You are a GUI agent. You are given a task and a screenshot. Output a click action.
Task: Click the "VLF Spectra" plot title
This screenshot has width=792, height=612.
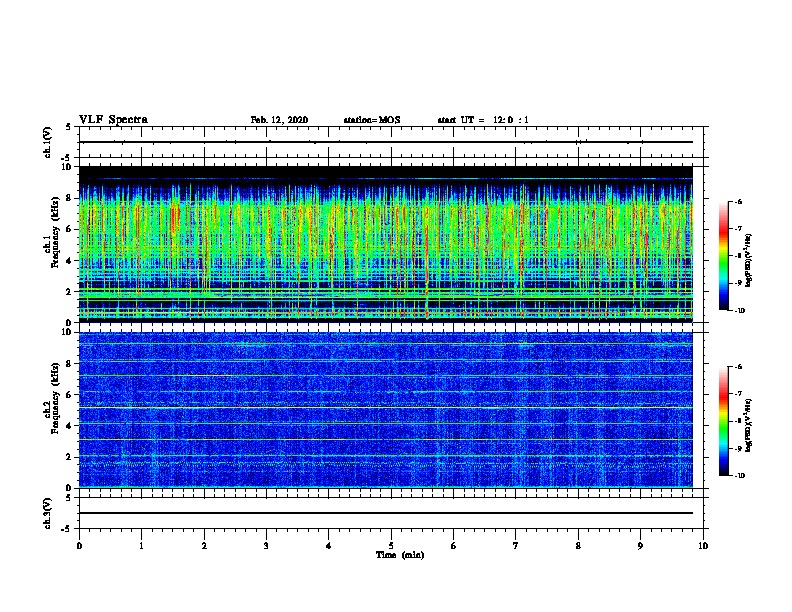(x=113, y=120)
